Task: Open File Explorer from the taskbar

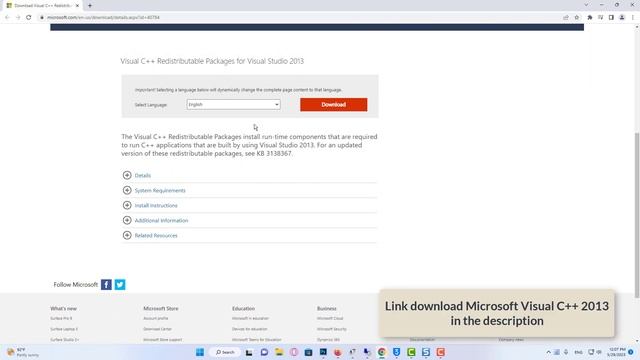Action: point(279,352)
